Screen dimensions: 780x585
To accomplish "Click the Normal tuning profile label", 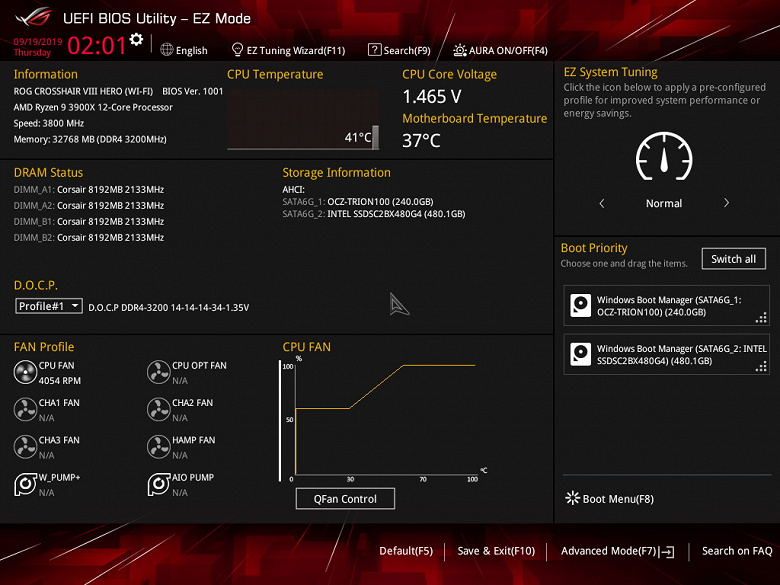I will point(664,203).
